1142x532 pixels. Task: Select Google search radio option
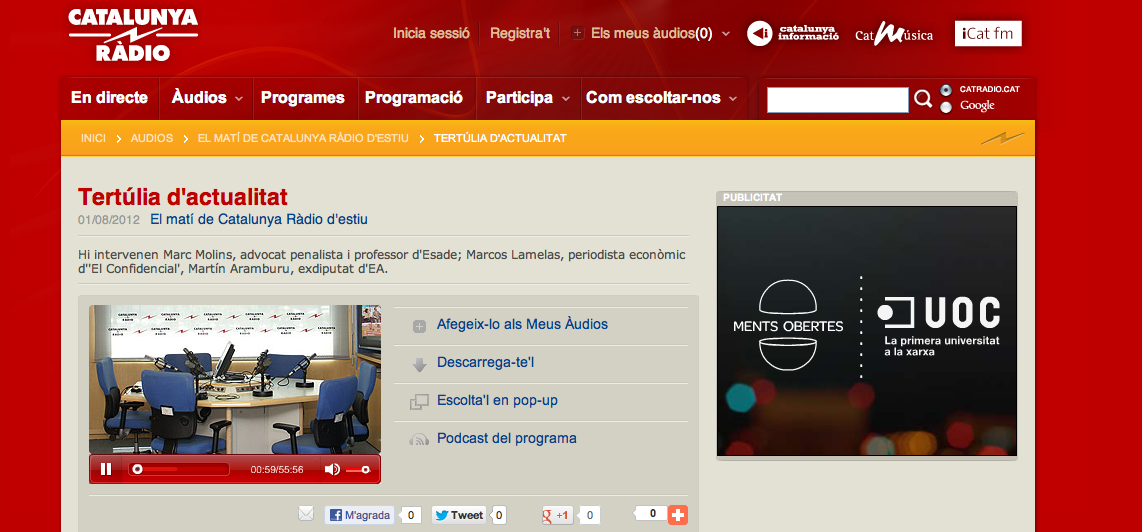point(946,107)
